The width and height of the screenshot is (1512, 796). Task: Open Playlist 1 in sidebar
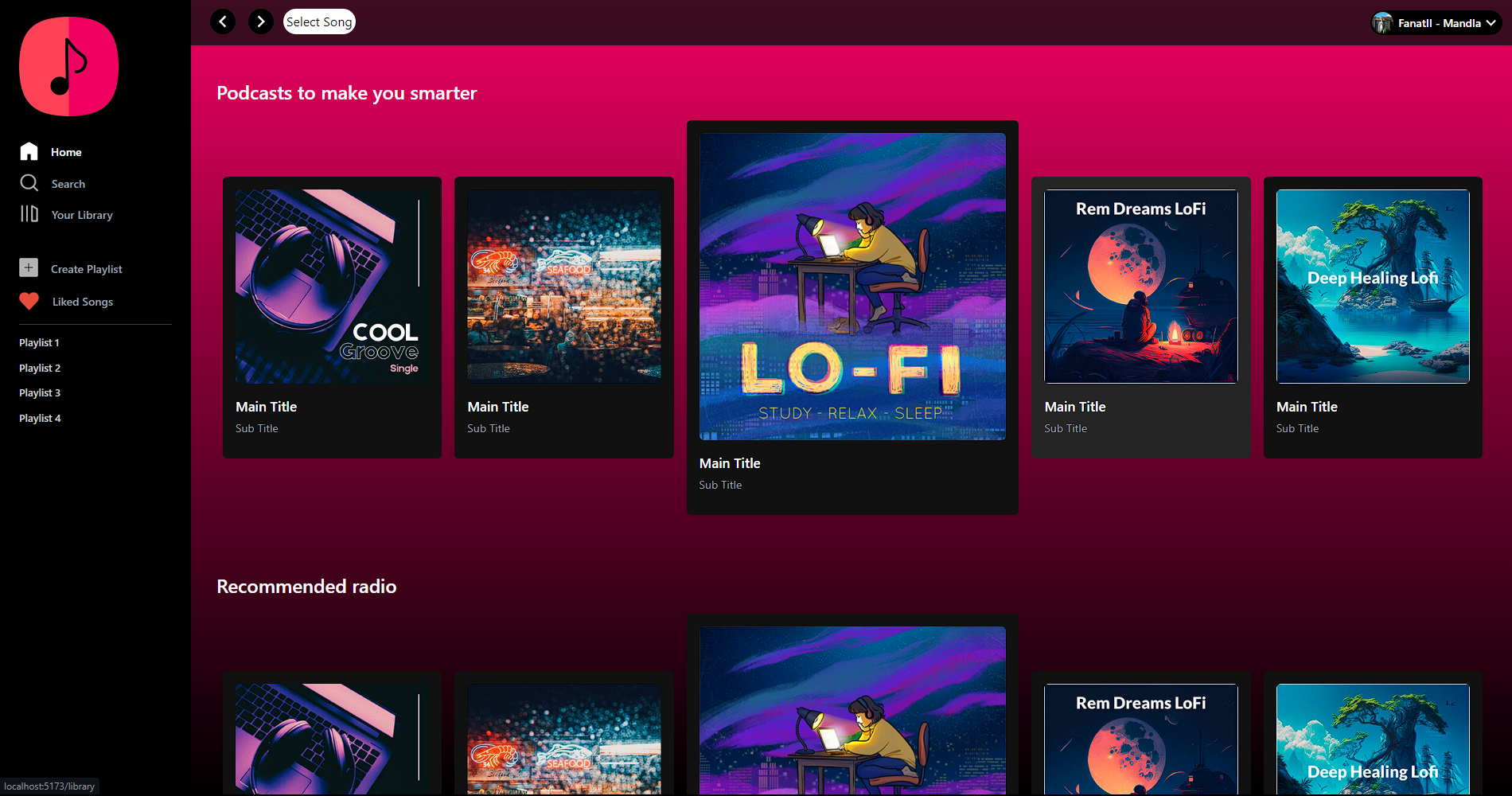coord(40,342)
